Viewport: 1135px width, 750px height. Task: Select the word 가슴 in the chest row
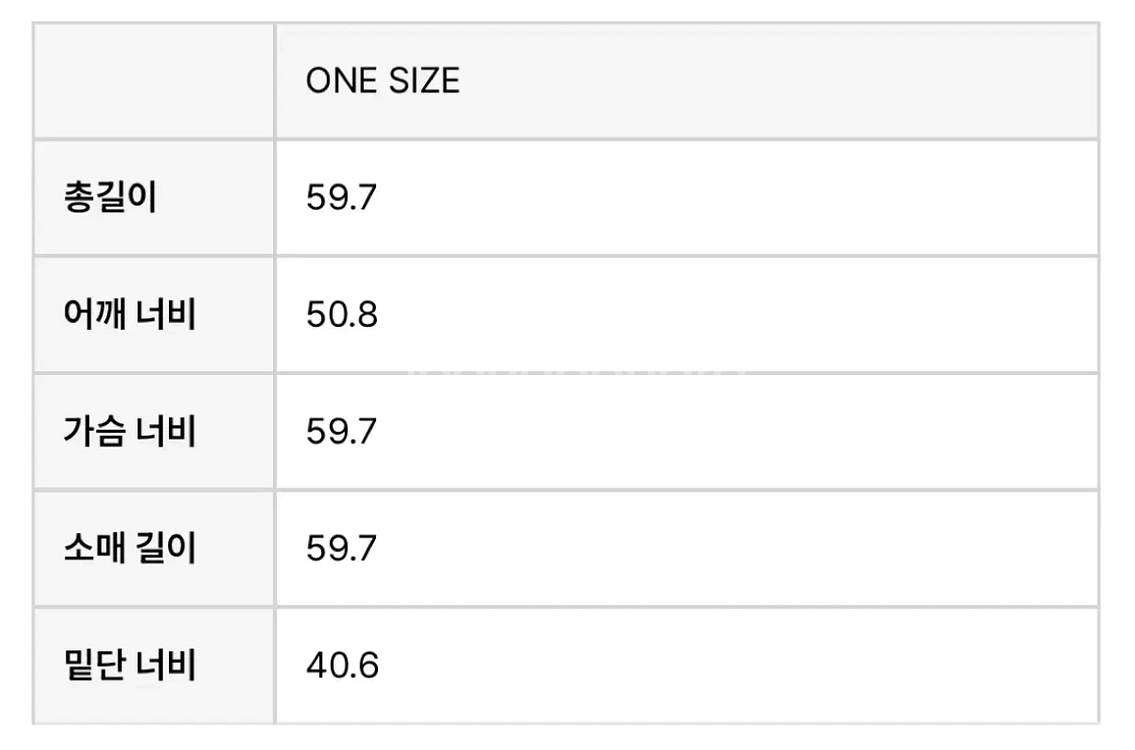pos(95,431)
